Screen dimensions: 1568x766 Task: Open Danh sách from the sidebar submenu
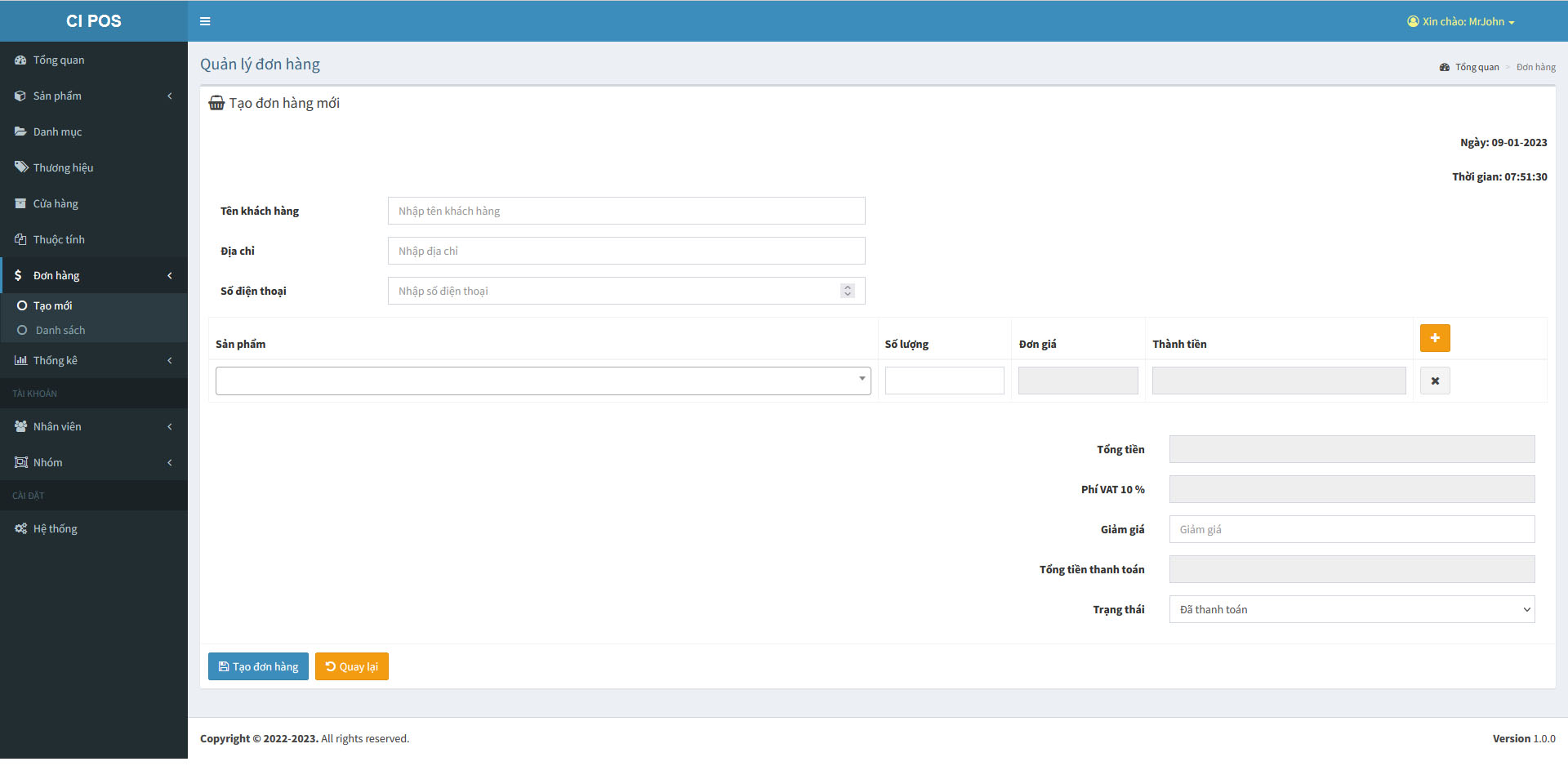[x=60, y=330]
